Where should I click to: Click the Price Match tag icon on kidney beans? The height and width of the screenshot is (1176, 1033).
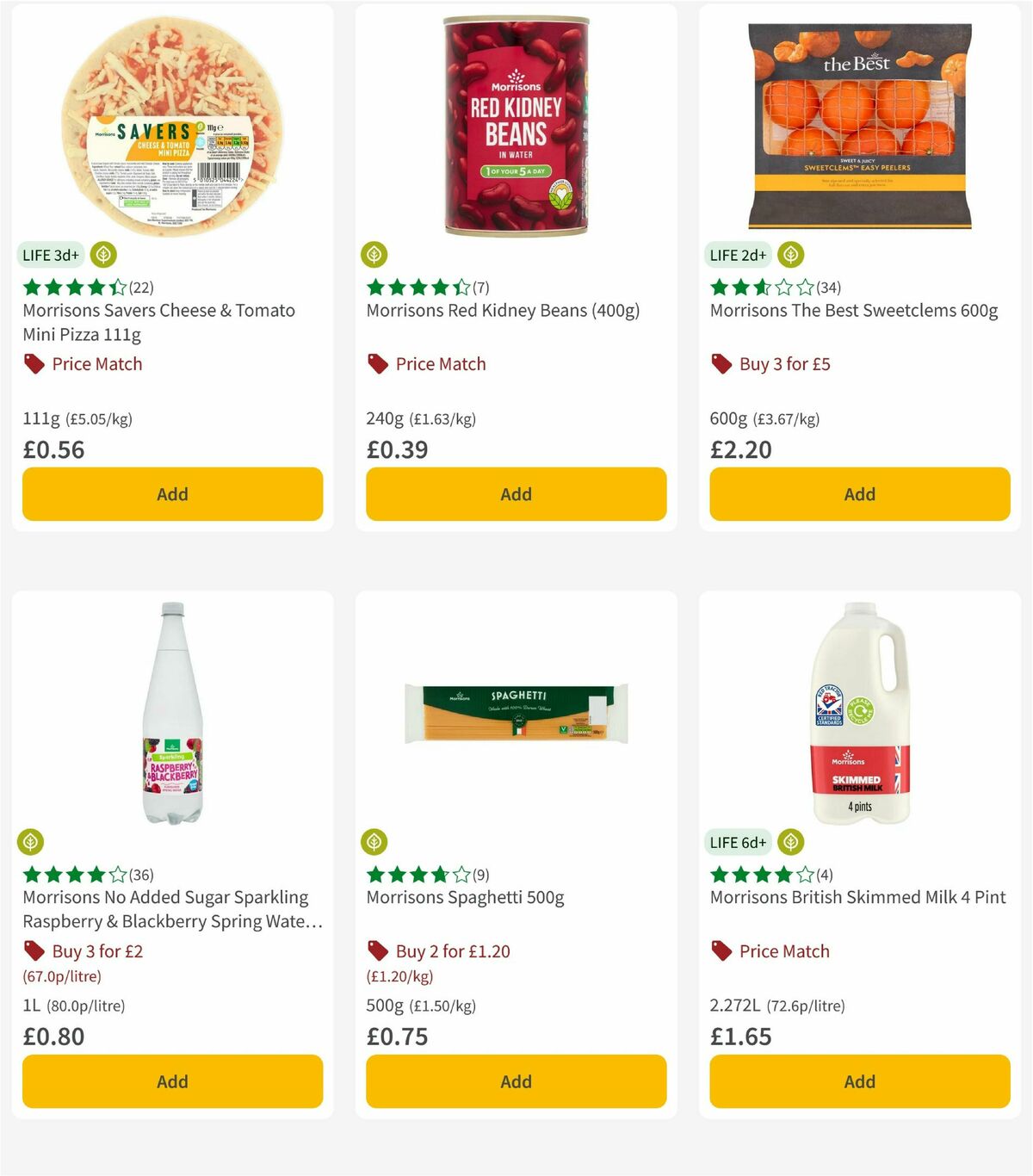tap(376, 364)
